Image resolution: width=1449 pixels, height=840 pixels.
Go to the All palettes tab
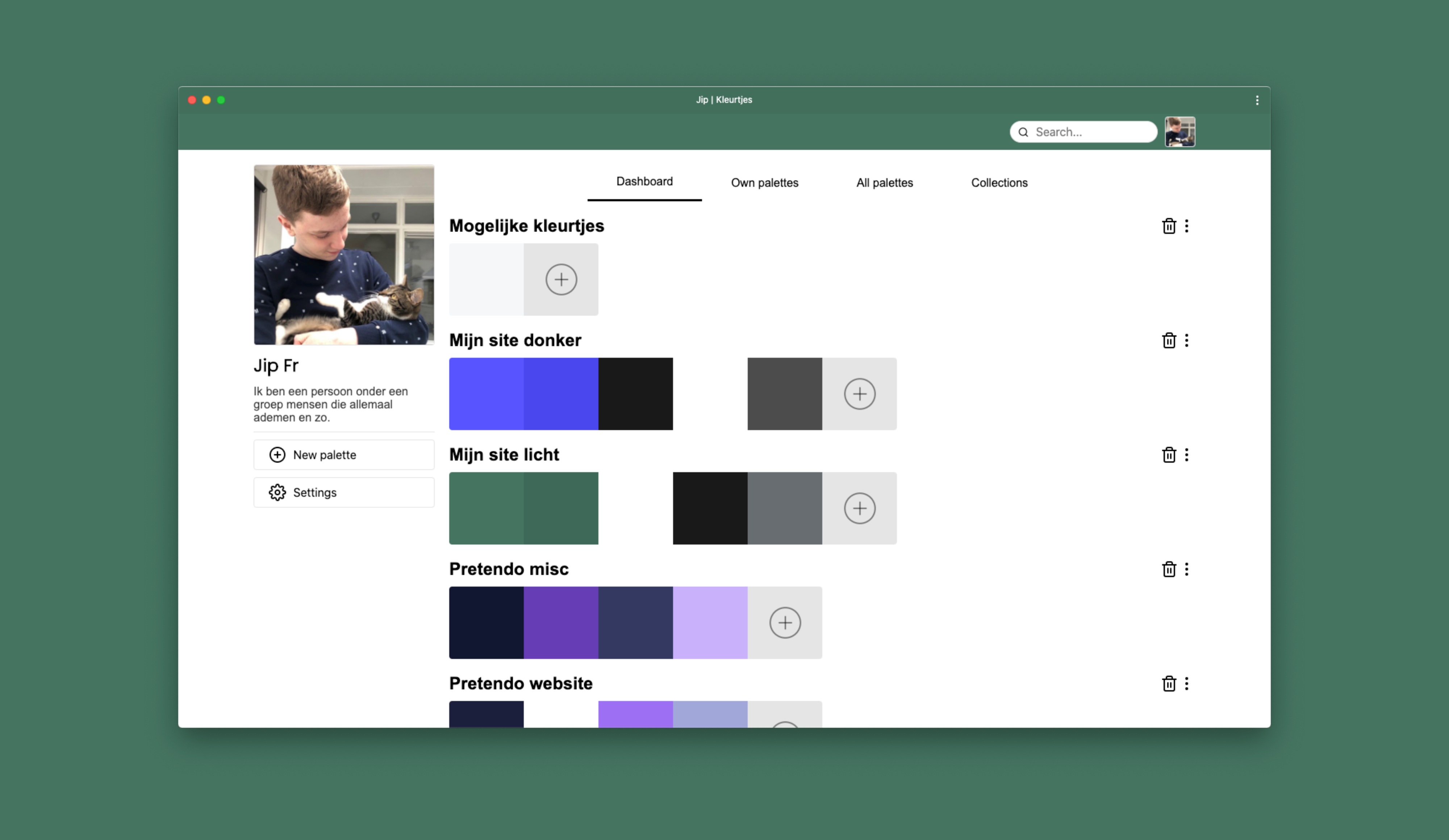click(884, 183)
